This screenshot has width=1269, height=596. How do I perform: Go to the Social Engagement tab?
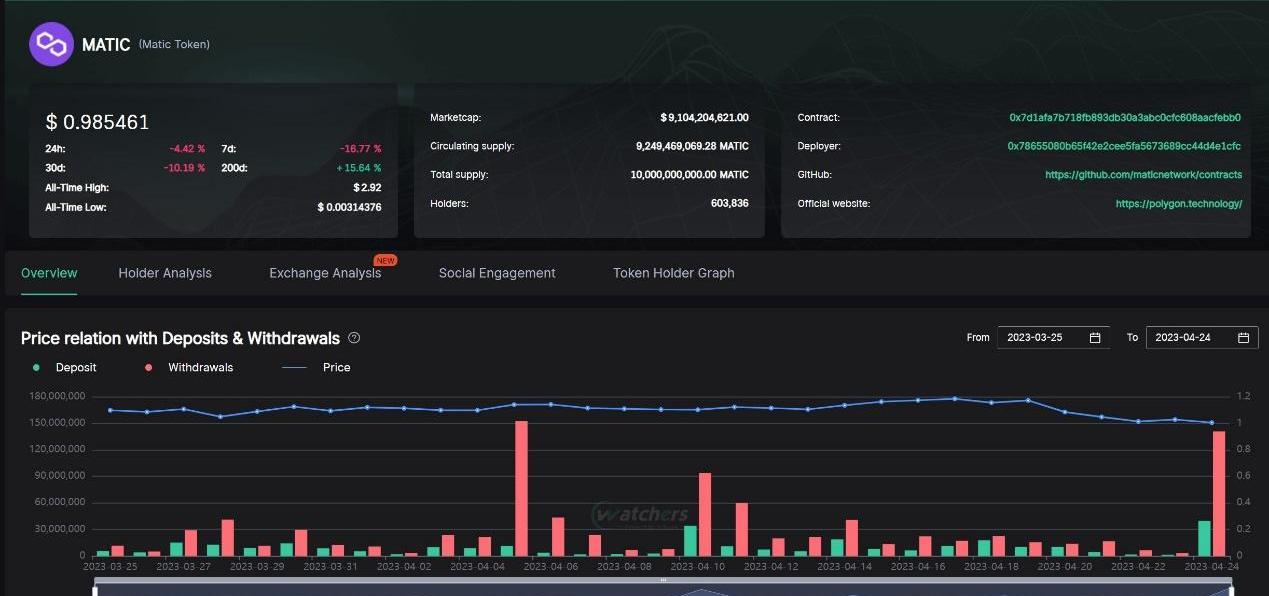[x=497, y=273]
